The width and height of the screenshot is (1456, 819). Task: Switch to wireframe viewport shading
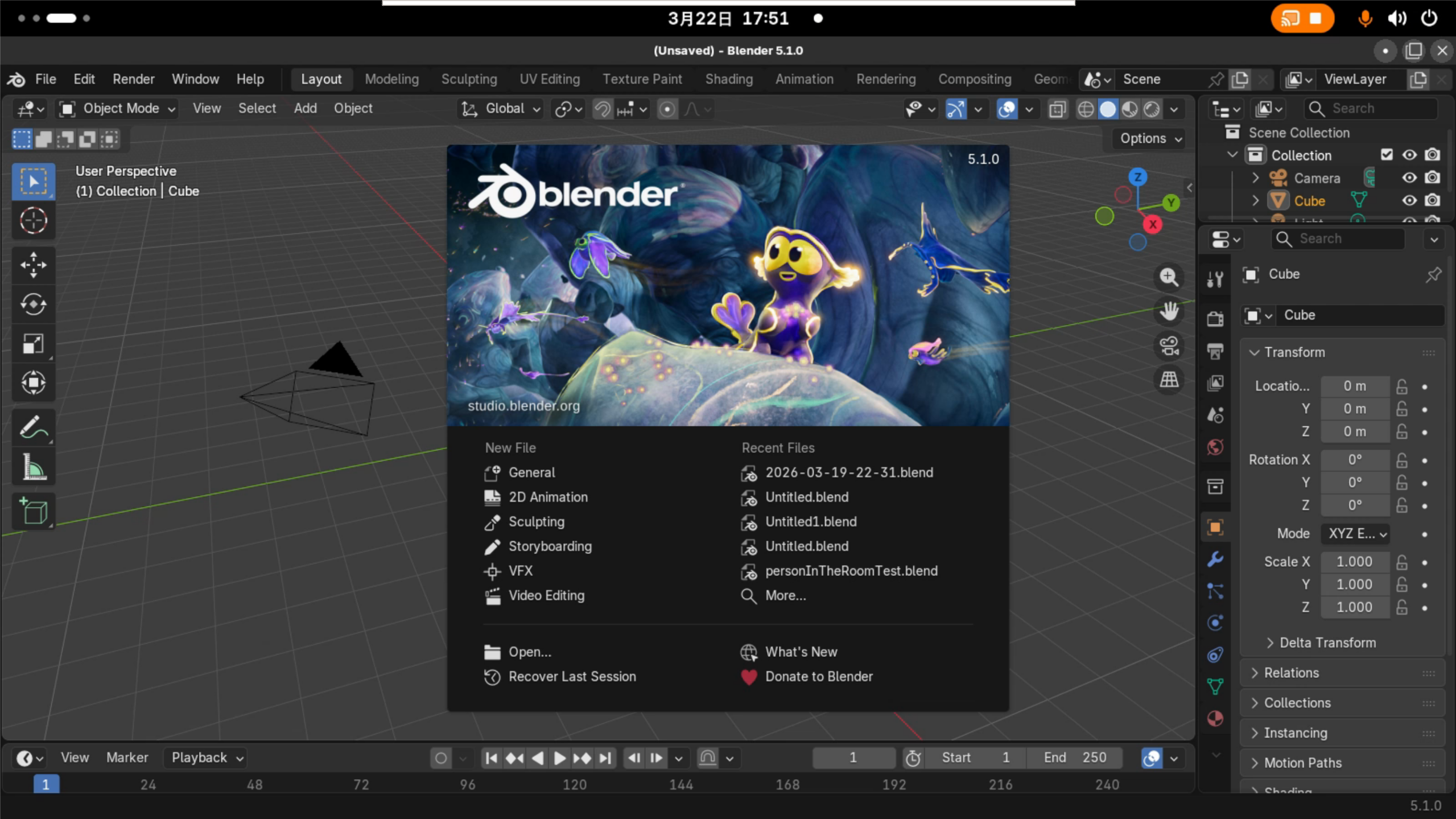point(1086,109)
